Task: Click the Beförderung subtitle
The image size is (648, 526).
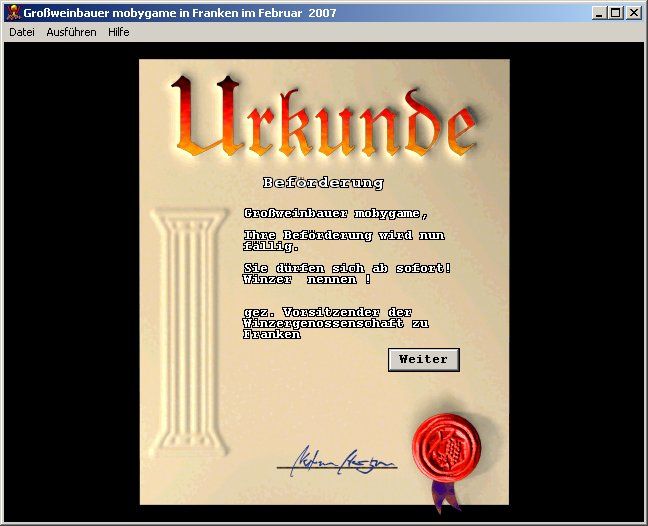Action: tap(323, 183)
